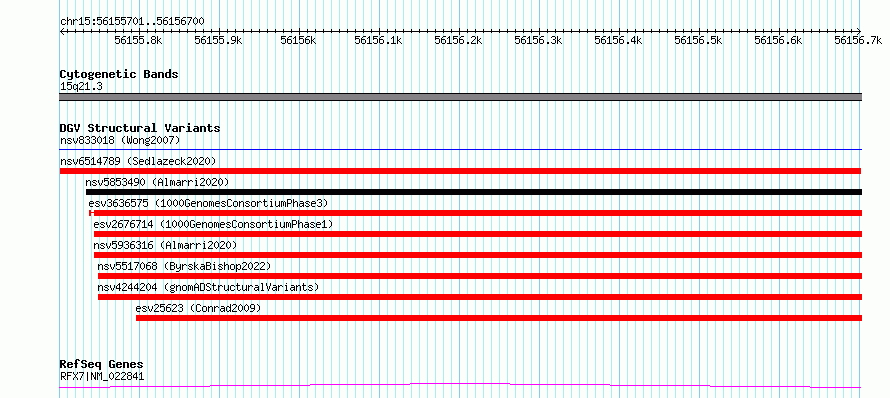Click the esv25623 (Conrad2009) variant label

point(198,308)
